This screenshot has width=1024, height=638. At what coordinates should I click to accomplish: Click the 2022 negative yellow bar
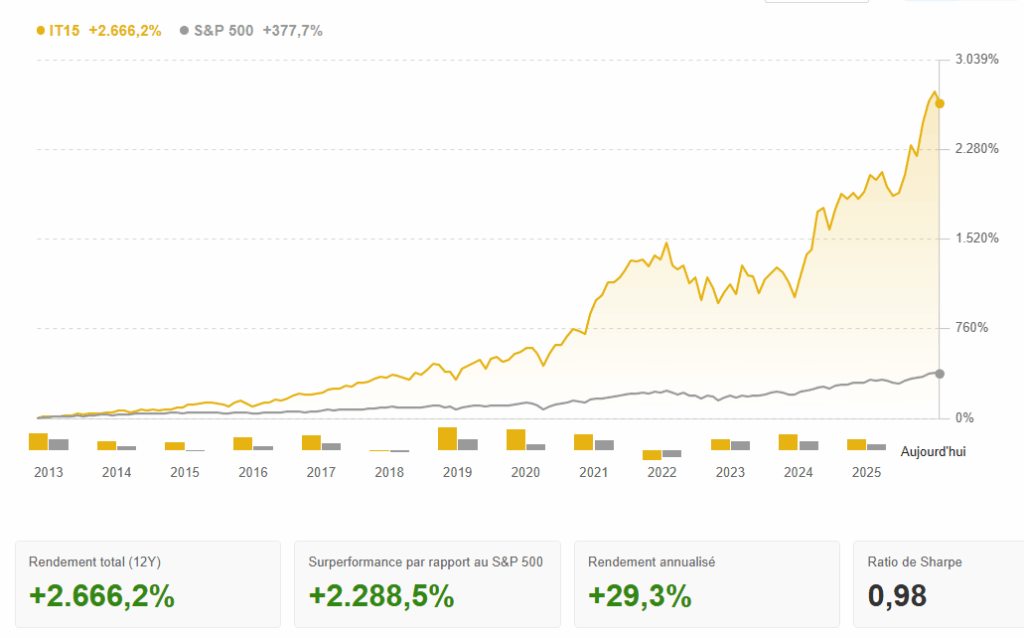click(x=652, y=455)
